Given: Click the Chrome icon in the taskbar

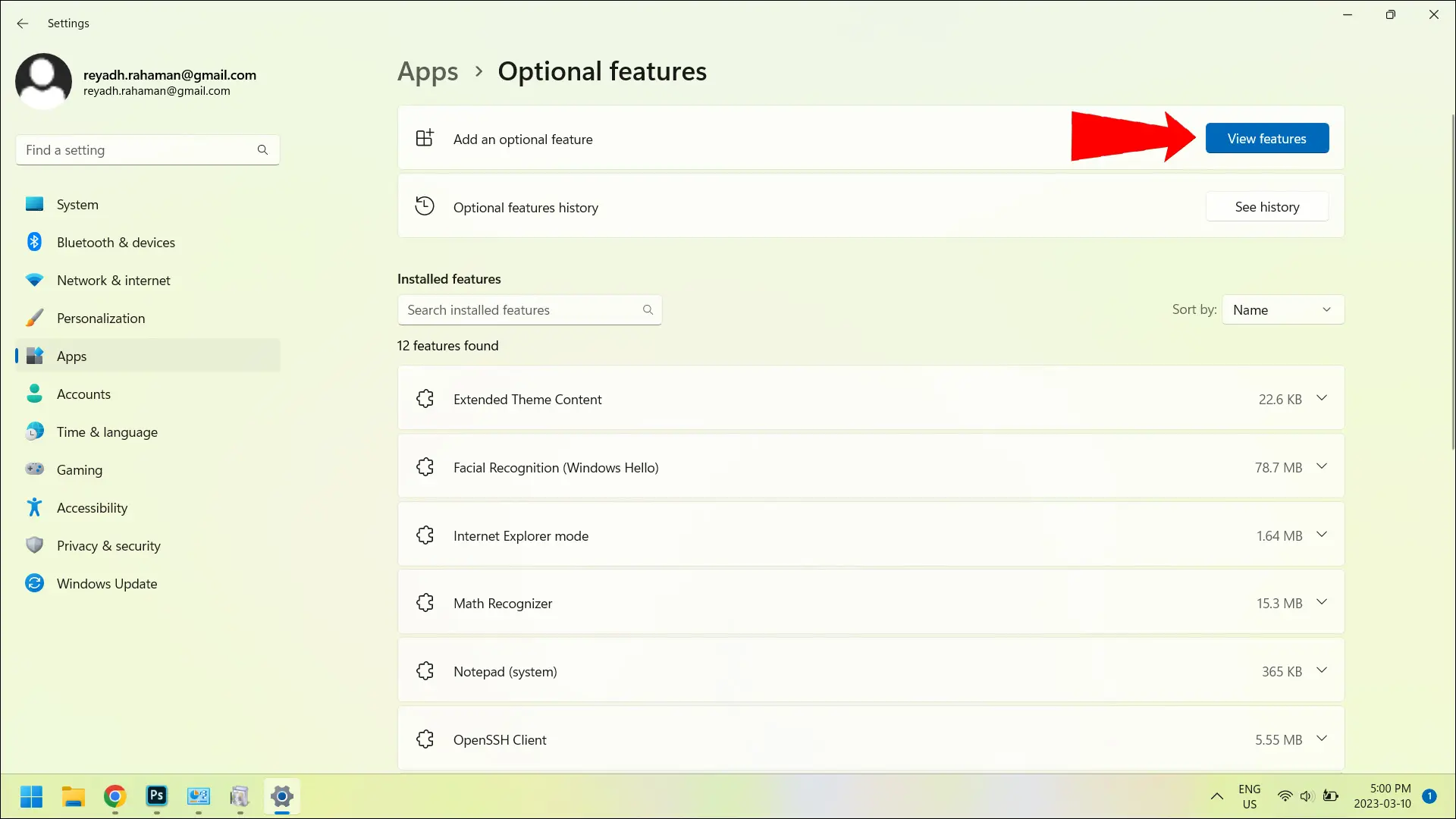Looking at the screenshot, I should pos(114,796).
